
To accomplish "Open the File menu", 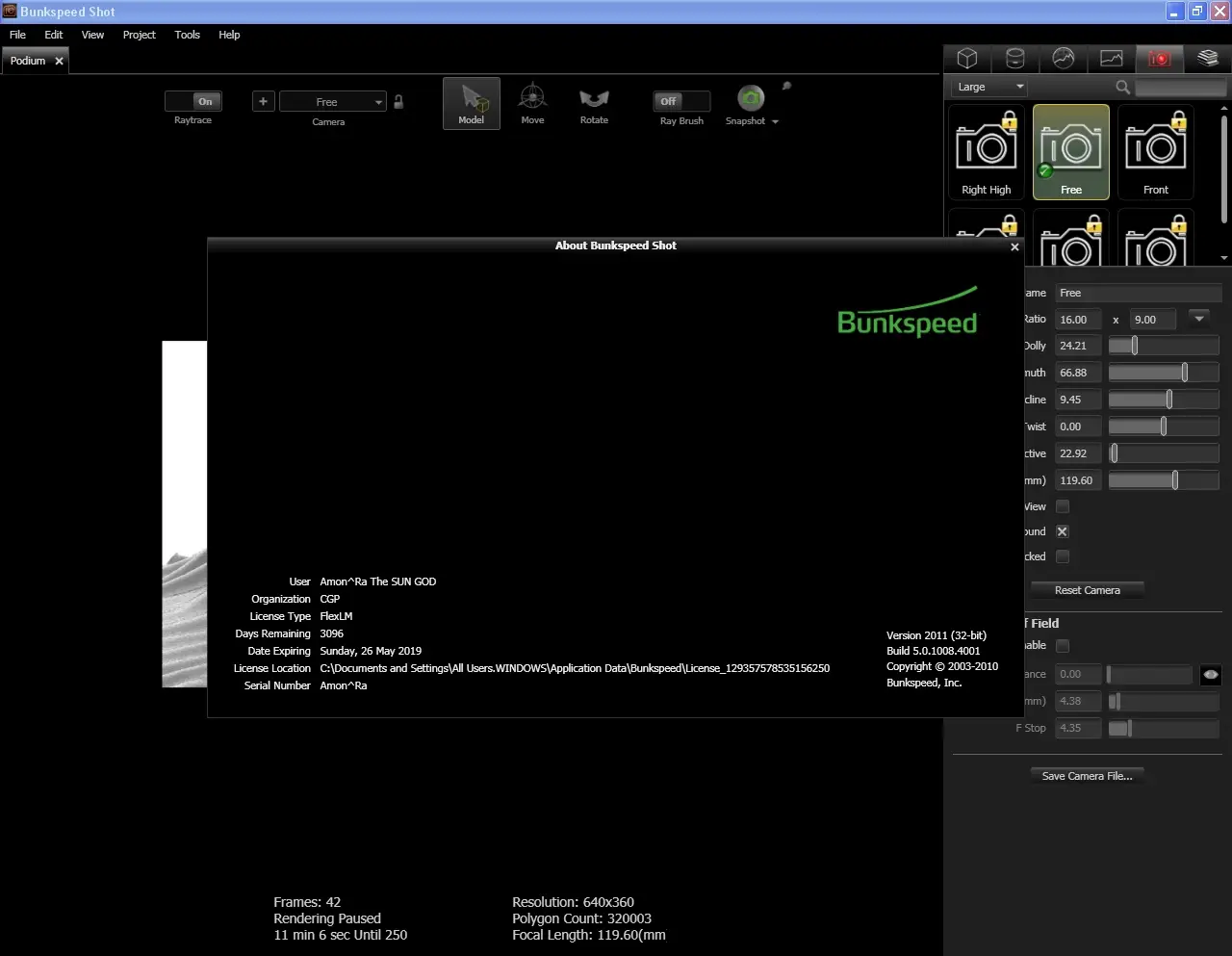I will [x=17, y=35].
